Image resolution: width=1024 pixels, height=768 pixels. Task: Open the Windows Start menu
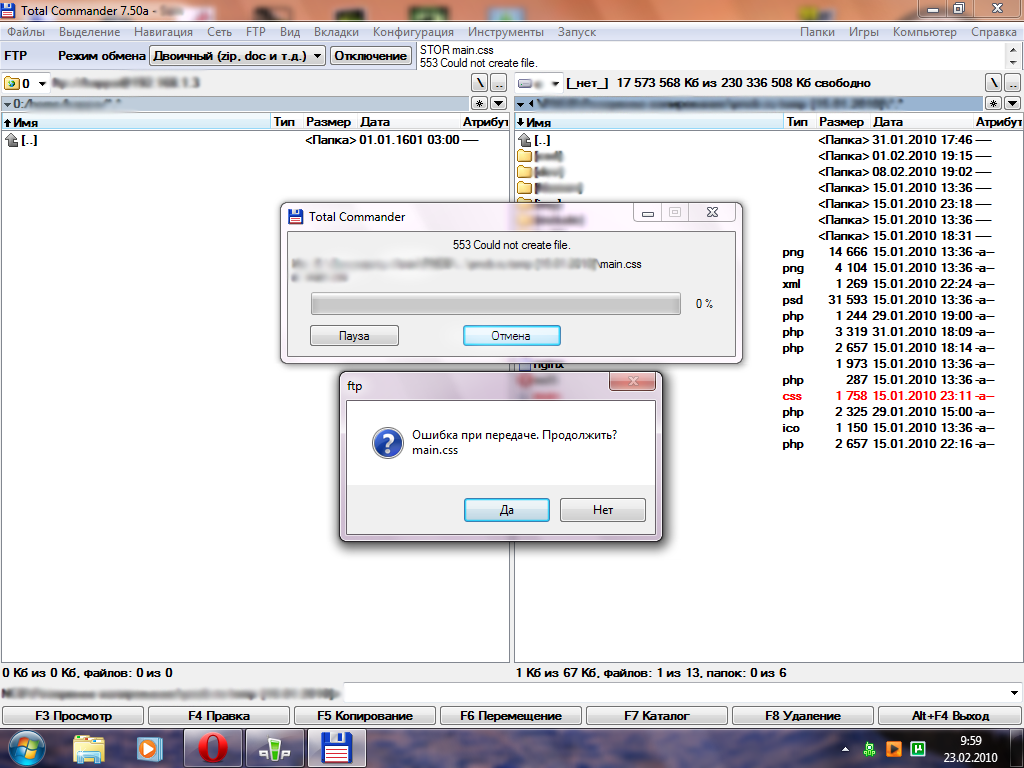click(x=26, y=747)
